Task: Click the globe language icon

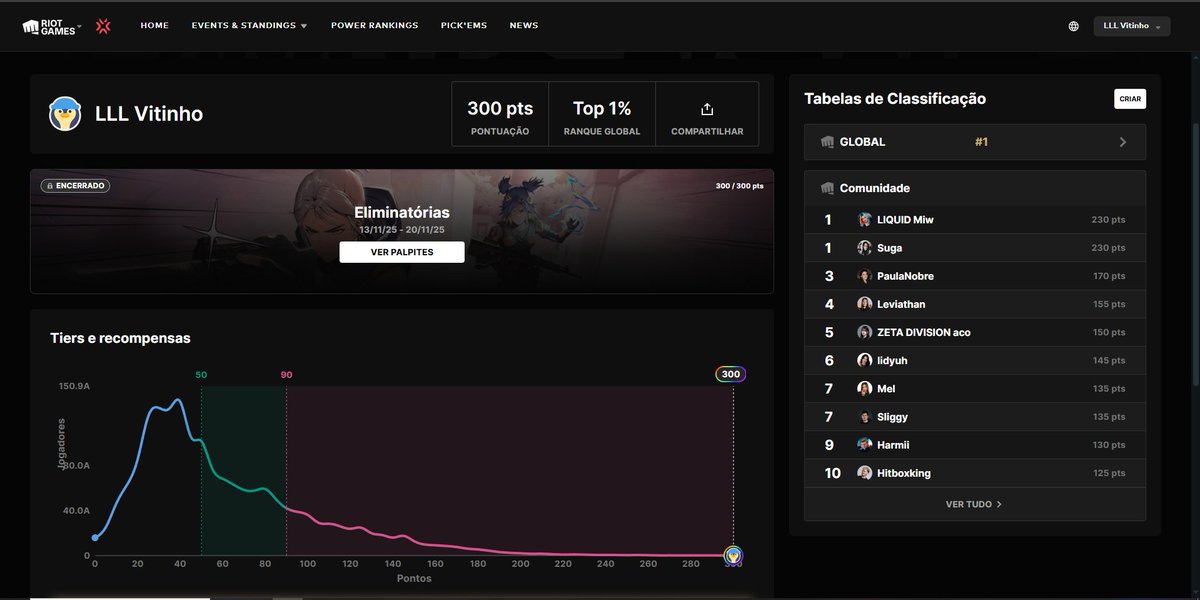Action: 1073,26
